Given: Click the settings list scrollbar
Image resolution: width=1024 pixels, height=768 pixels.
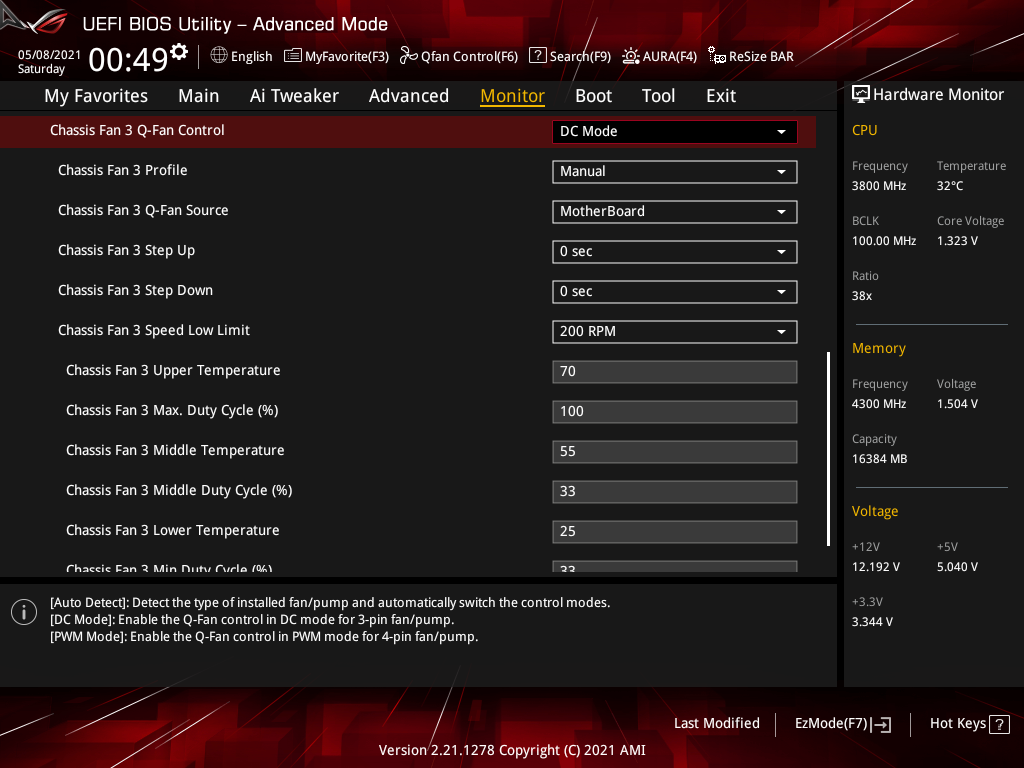Looking at the screenshot, I should point(828,449).
